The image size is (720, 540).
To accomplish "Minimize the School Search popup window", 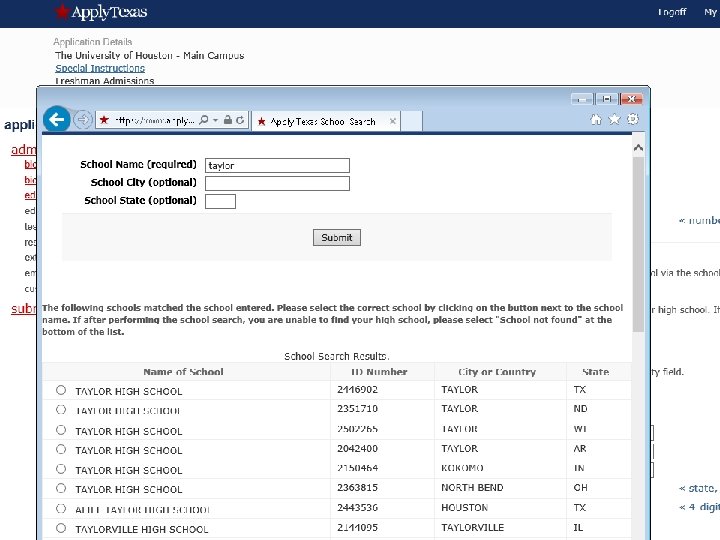I will pyautogui.click(x=582, y=99).
